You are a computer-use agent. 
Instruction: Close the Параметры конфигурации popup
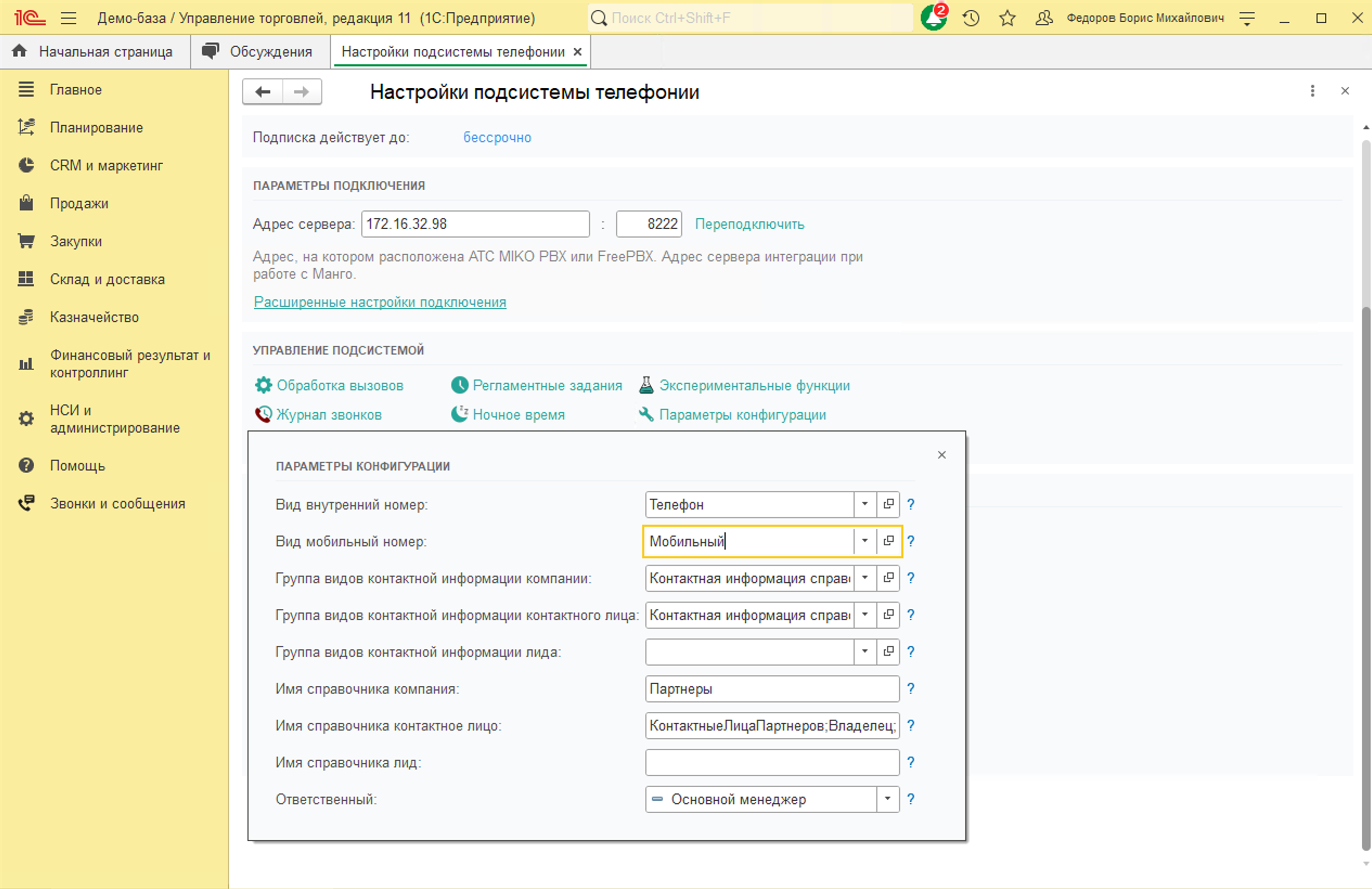[942, 455]
